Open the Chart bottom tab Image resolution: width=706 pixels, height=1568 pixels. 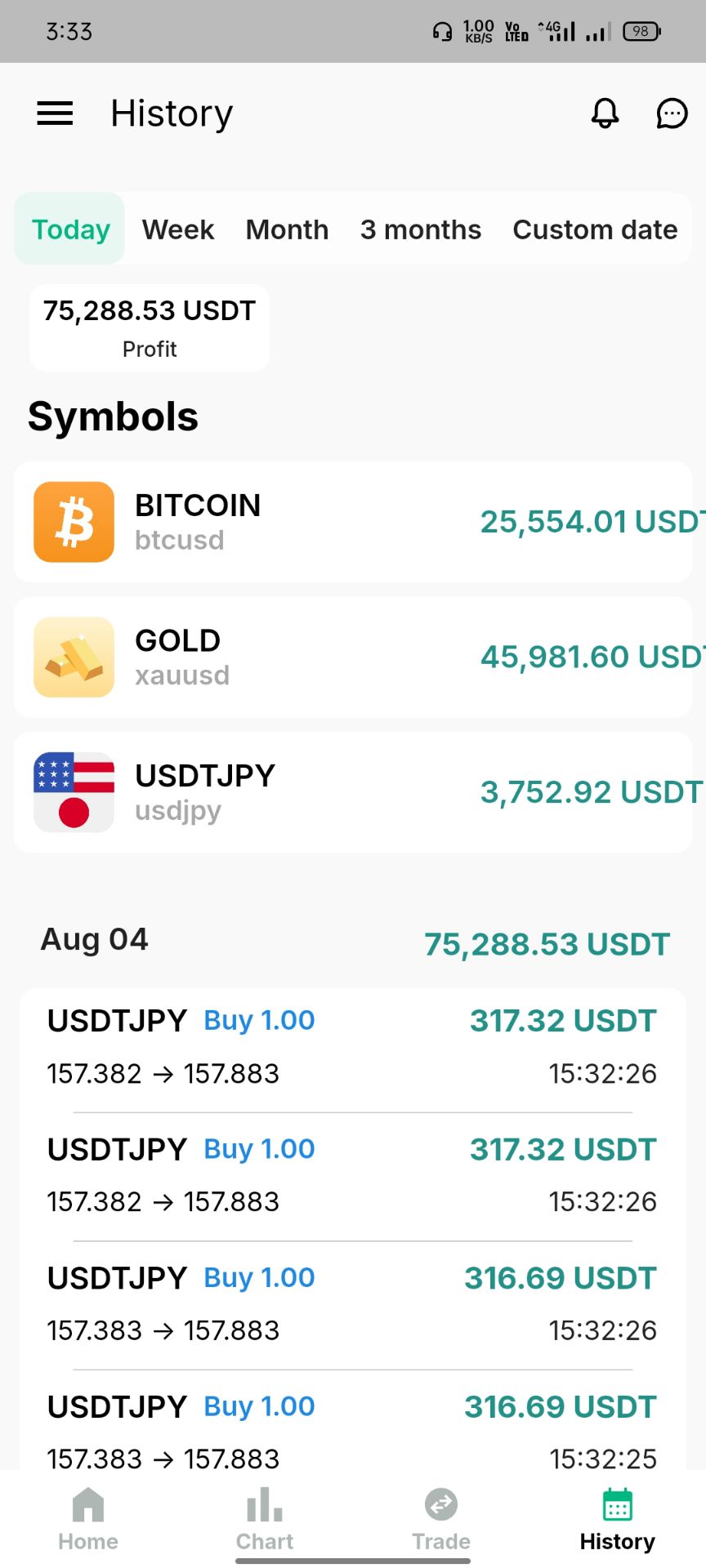click(265, 1520)
